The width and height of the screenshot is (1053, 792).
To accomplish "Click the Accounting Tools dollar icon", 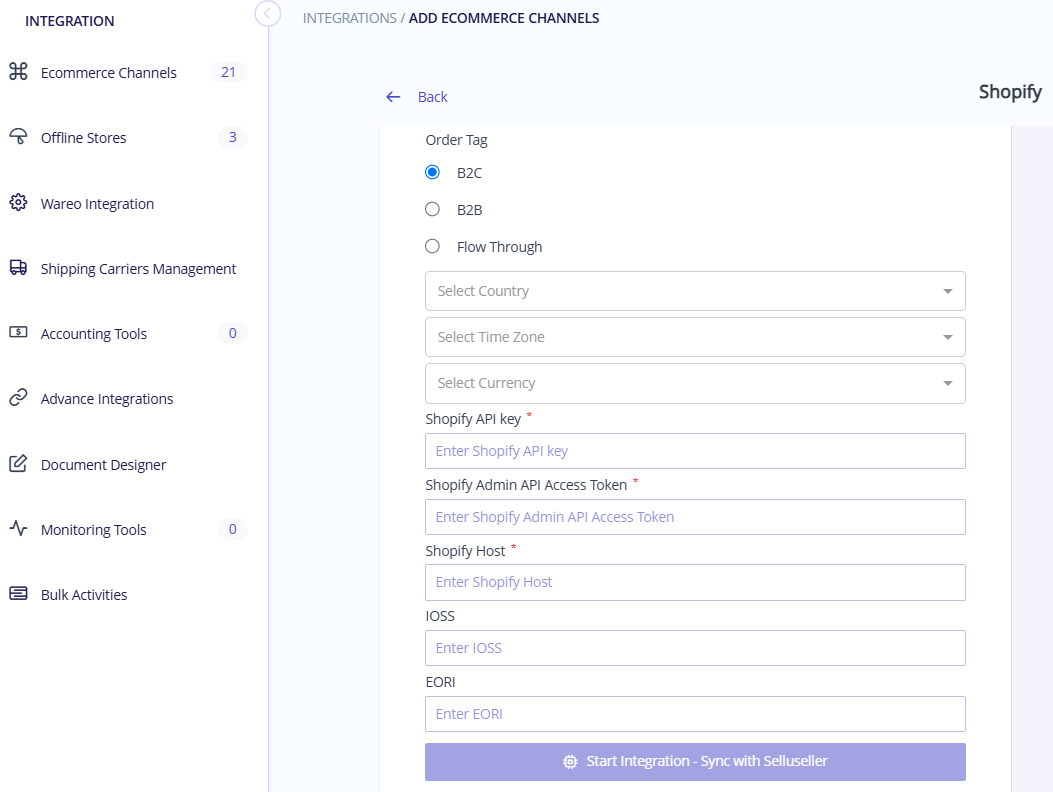I will 17,333.
